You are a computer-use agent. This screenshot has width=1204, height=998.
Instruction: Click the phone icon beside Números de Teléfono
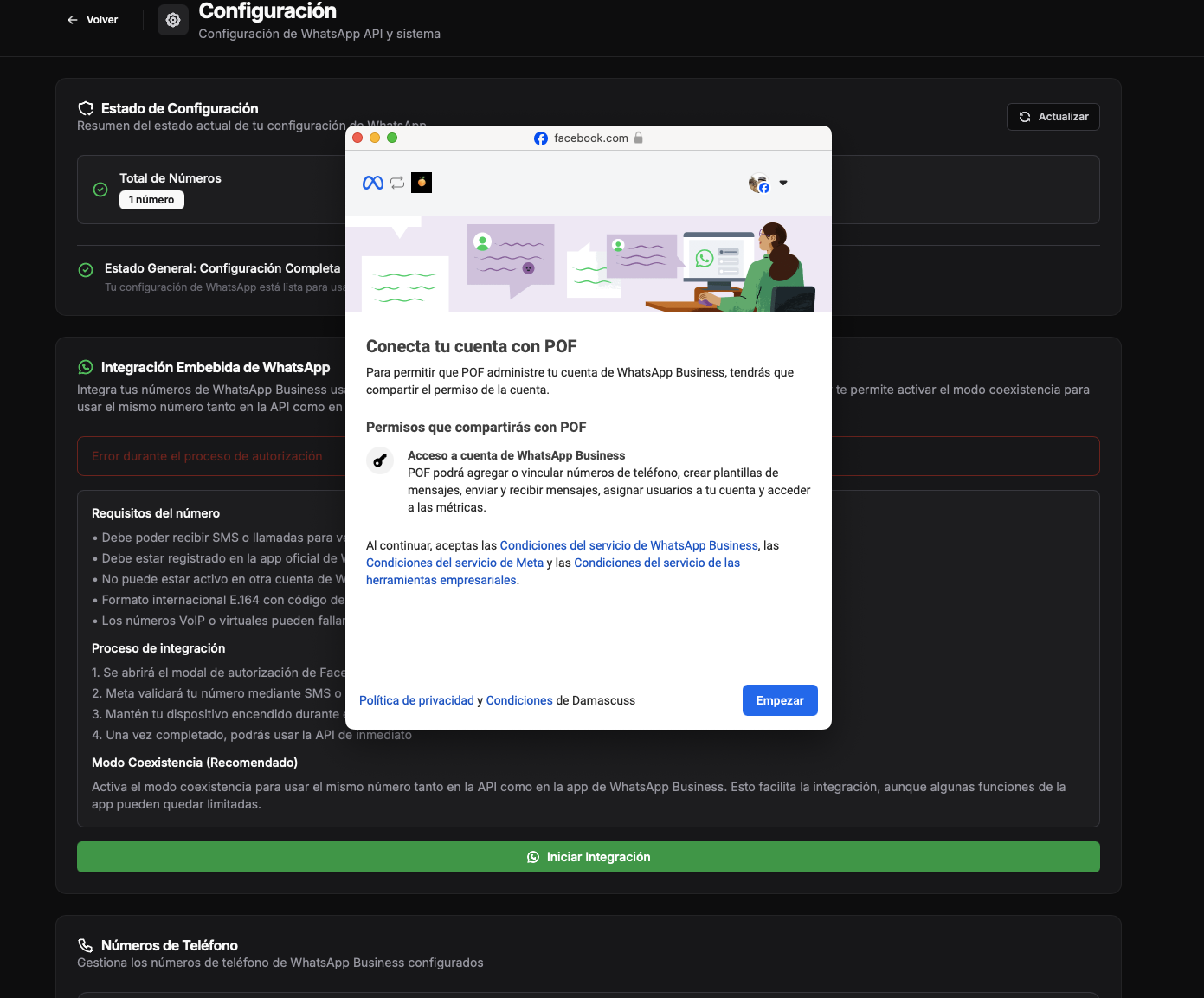pyautogui.click(x=86, y=945)
